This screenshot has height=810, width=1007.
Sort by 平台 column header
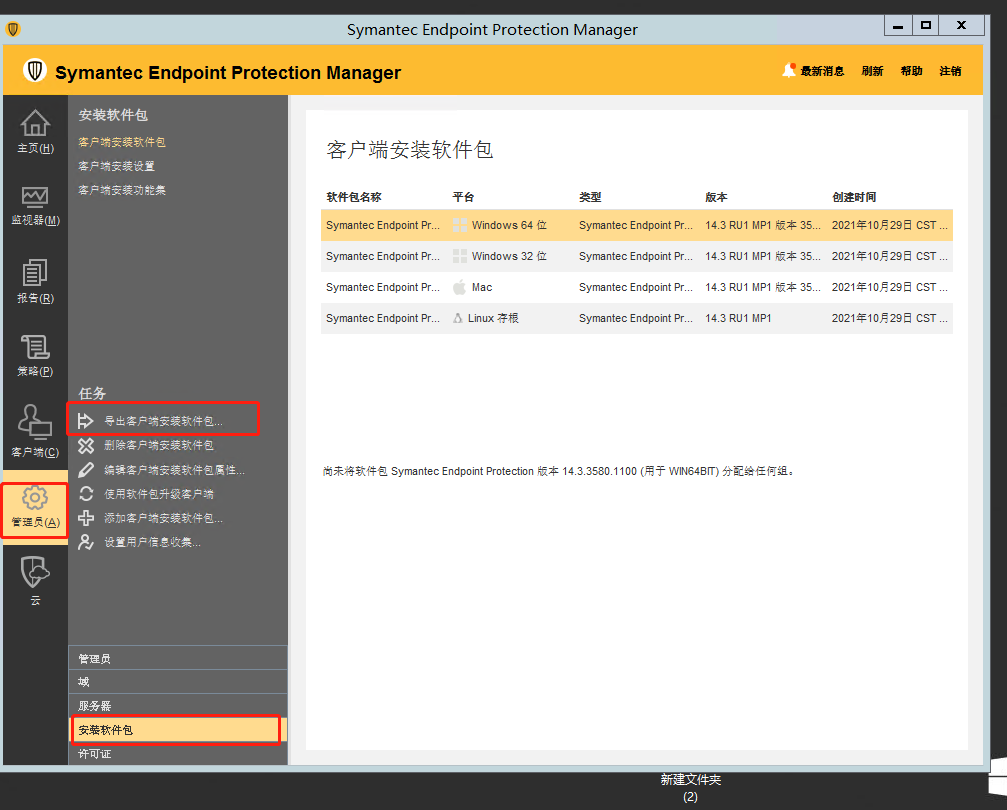pyautogui.click(x=463, y=197)
